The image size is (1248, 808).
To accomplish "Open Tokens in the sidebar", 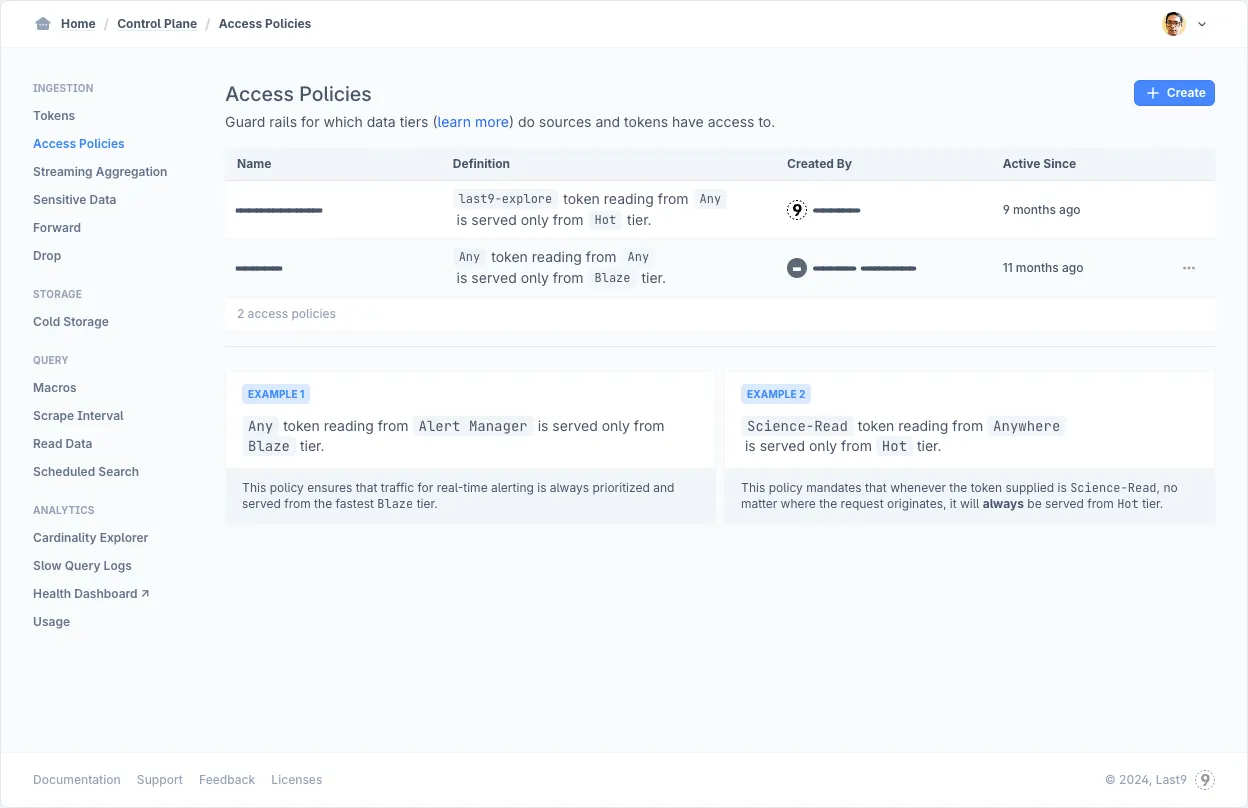I will (54, 116).
